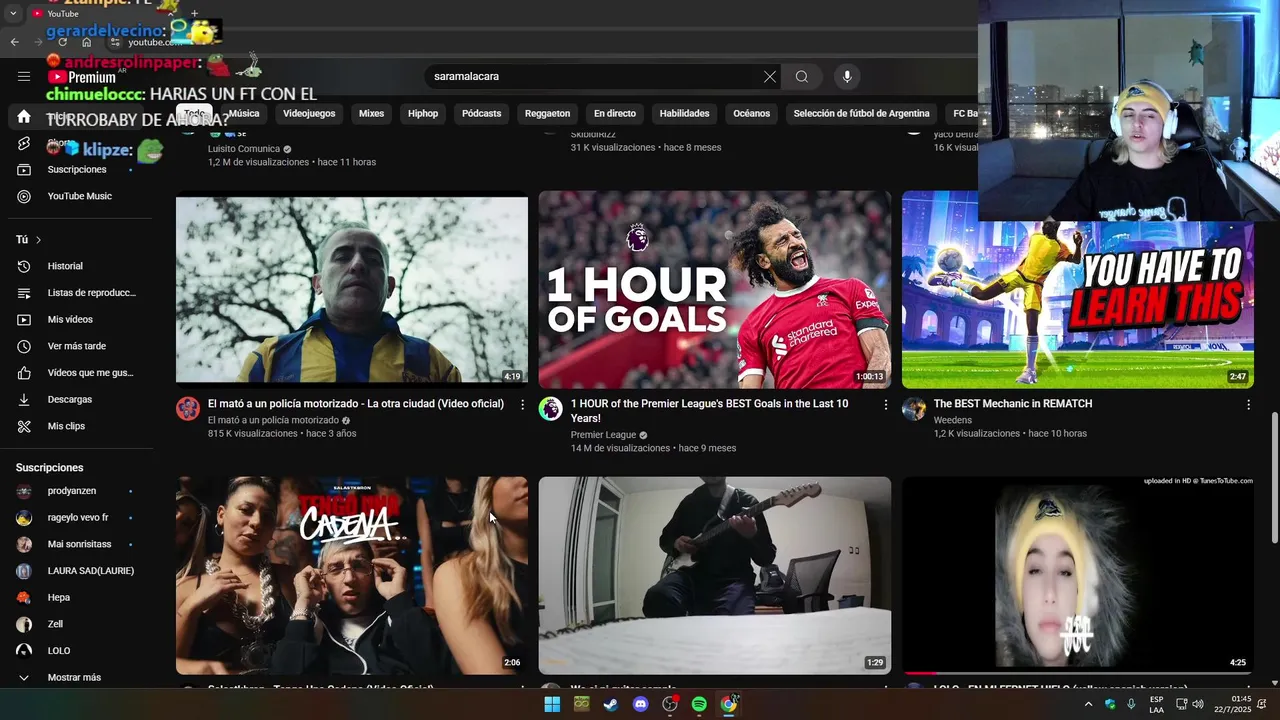This screenshot has height=720, width=1280.
Task: Open Spotify from the taskbar
Action: pos(699,704)
